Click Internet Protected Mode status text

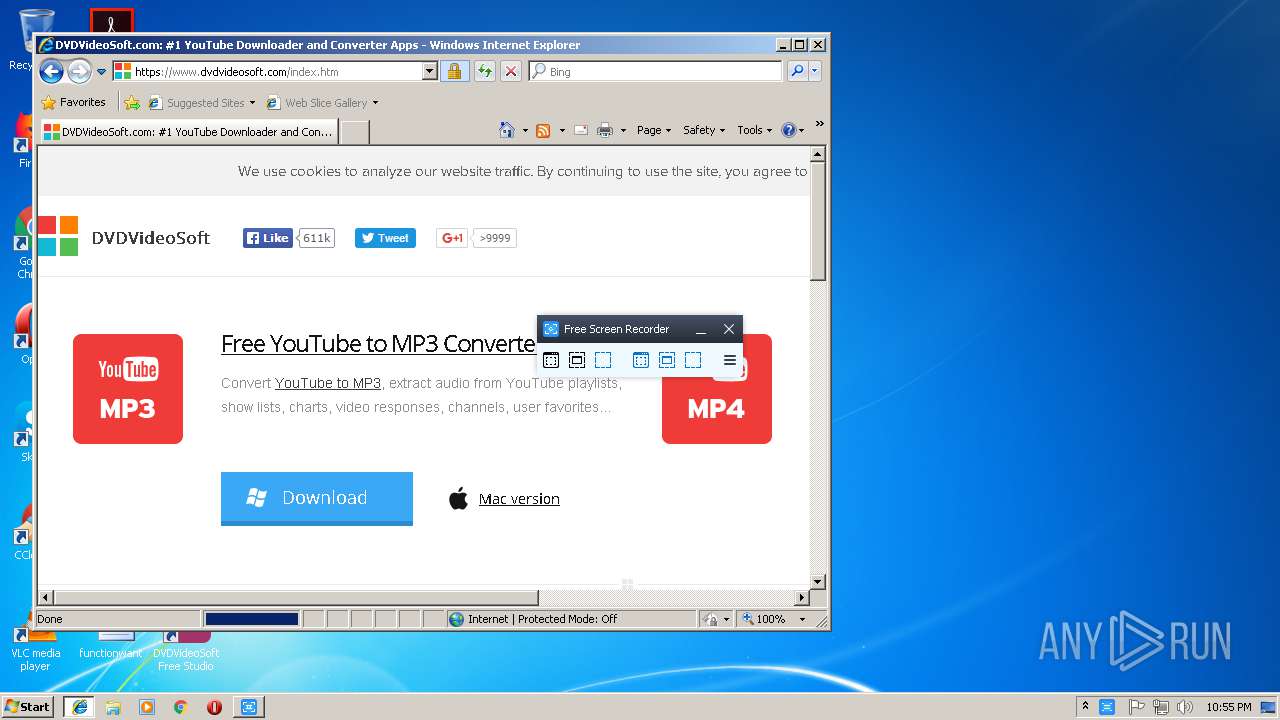(x=543, y=619)
